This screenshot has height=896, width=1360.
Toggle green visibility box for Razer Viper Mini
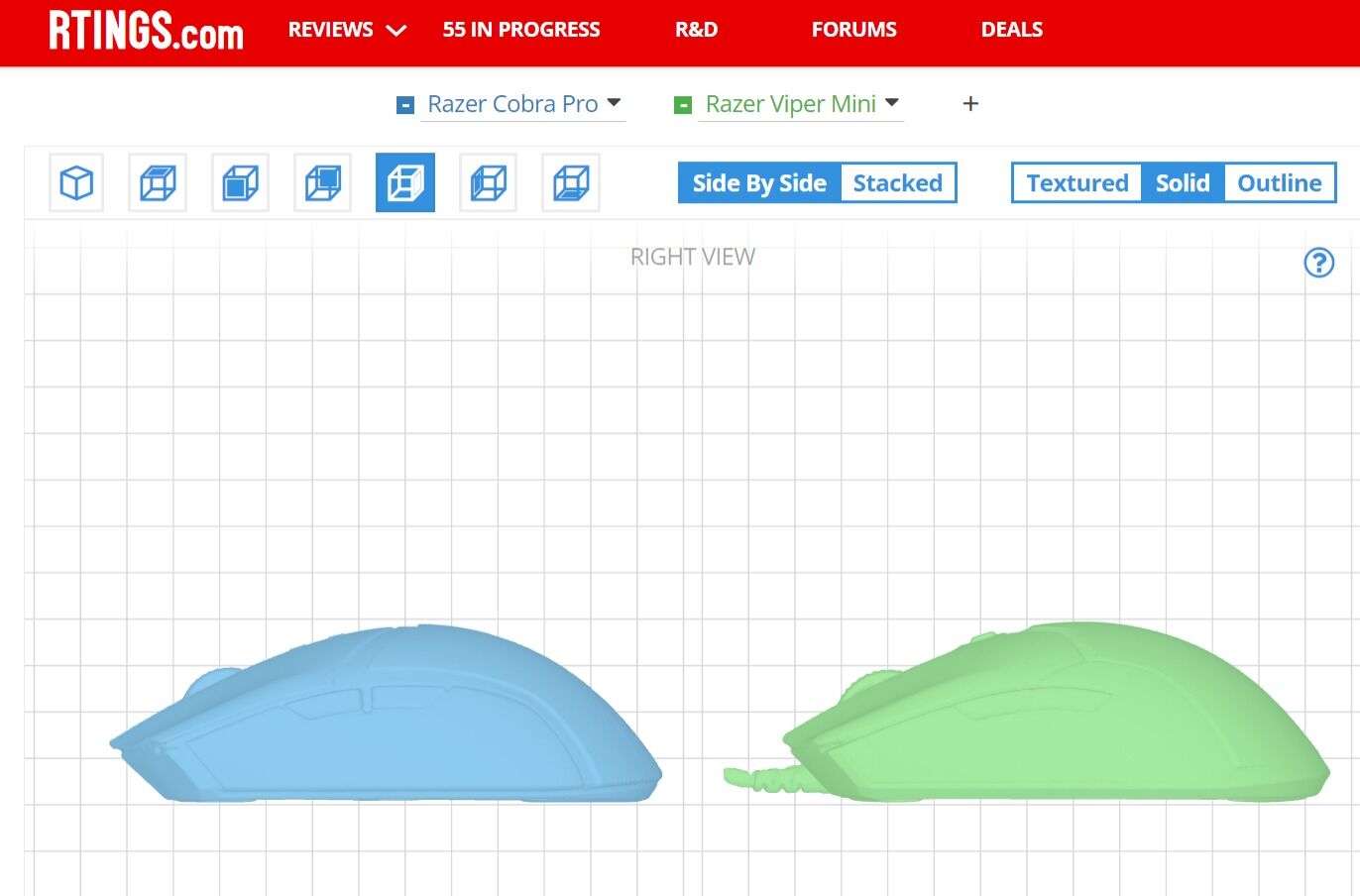[x=682, y=105]
